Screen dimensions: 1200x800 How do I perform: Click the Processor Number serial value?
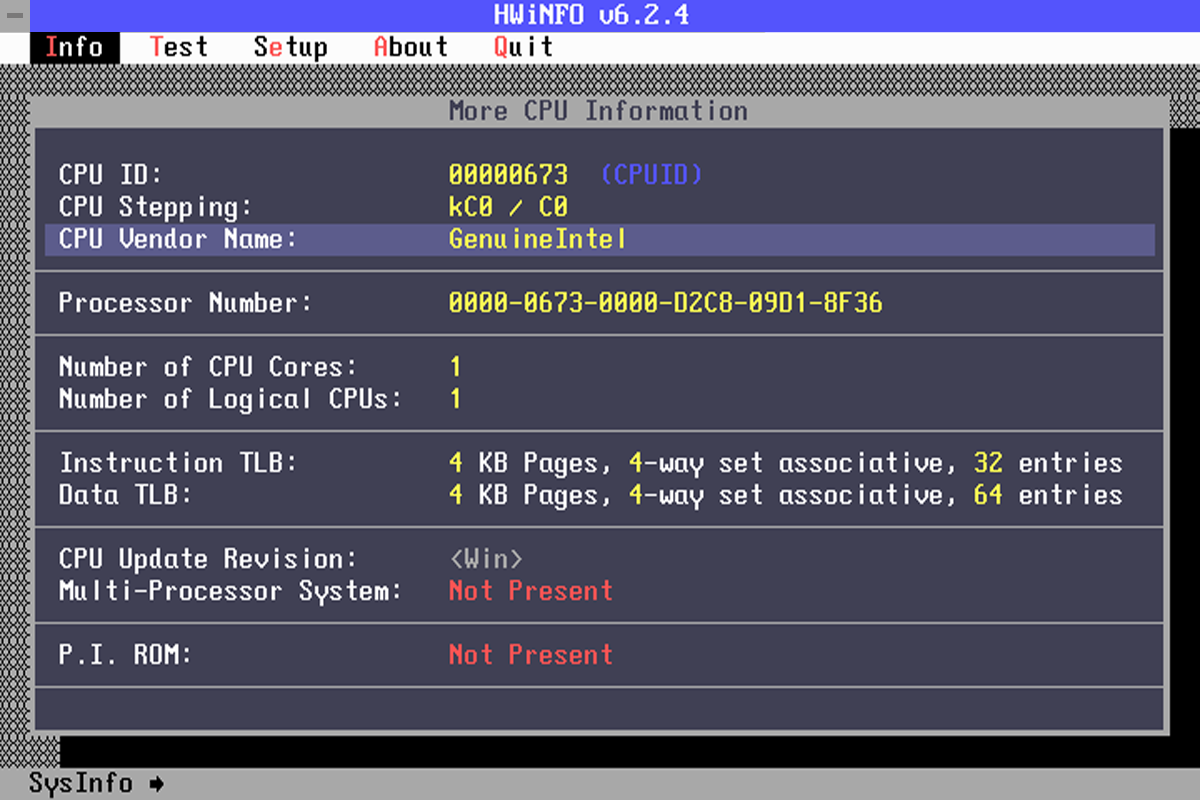(665, 303)
